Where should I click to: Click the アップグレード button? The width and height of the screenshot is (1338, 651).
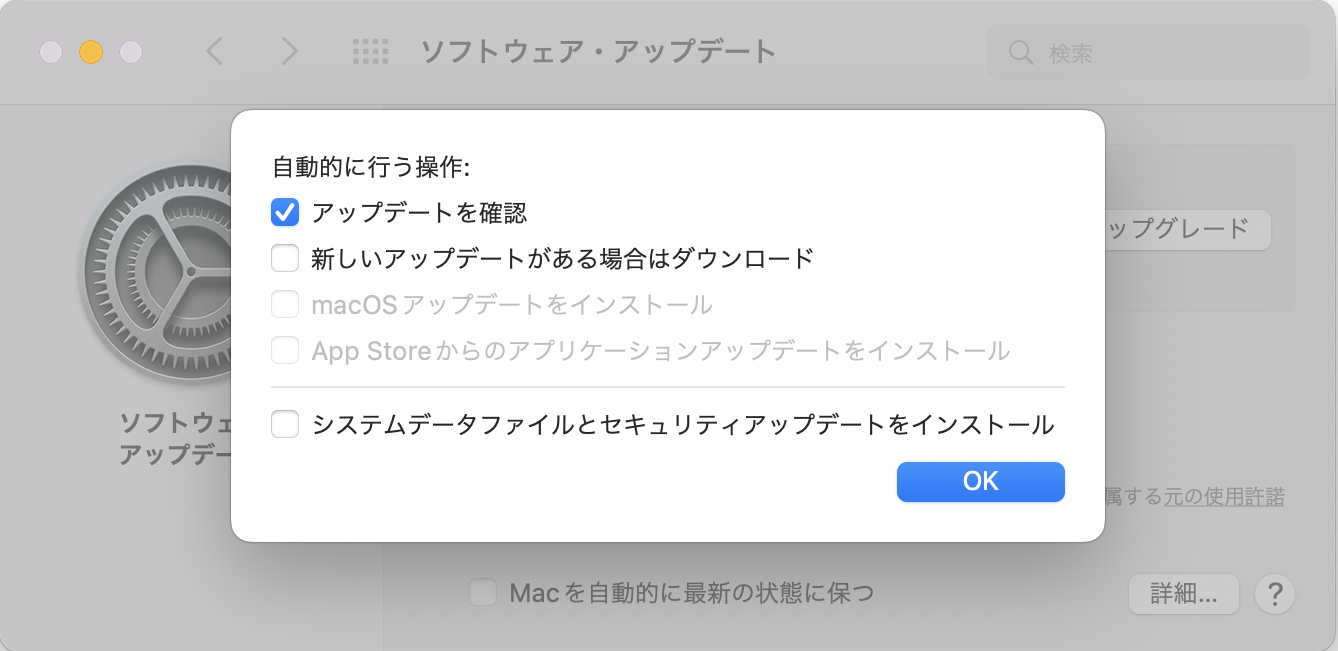pyautogui.click(x=1186, y=229)
